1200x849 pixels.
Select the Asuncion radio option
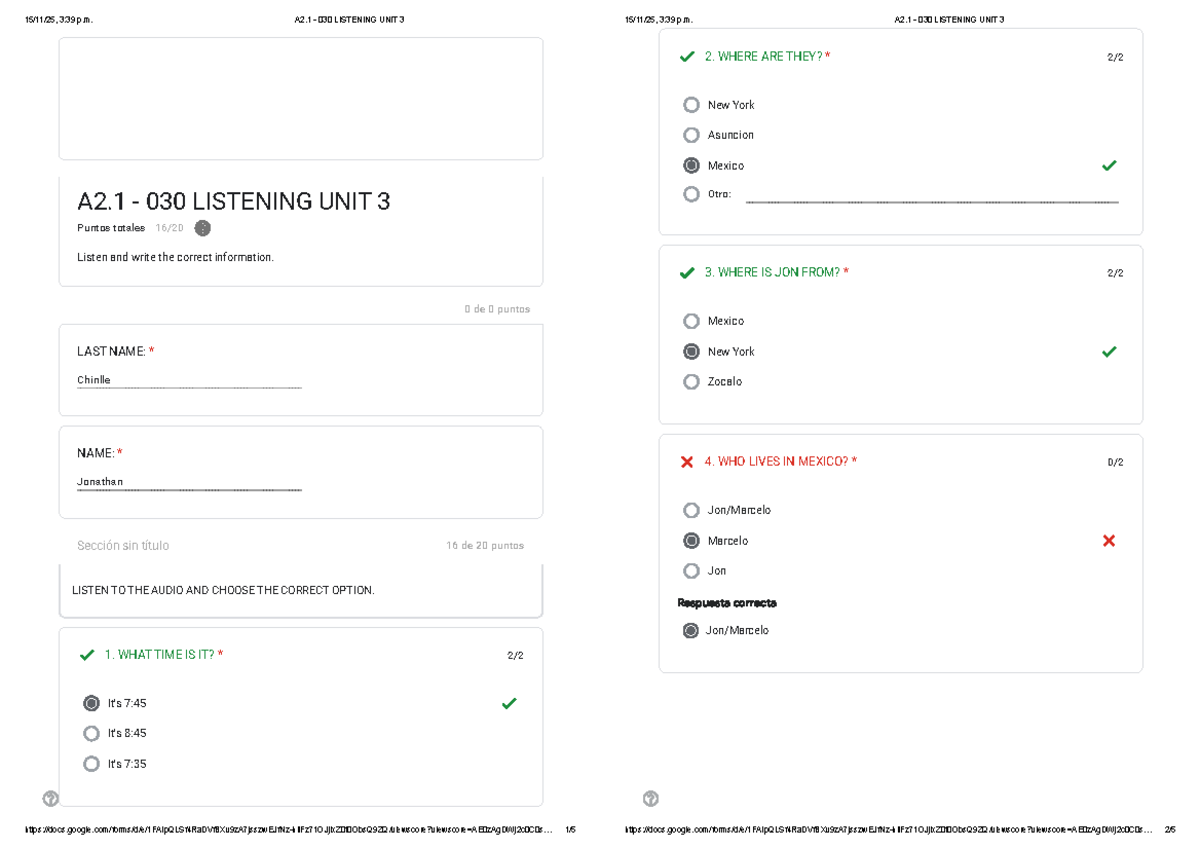coord(691,135)
